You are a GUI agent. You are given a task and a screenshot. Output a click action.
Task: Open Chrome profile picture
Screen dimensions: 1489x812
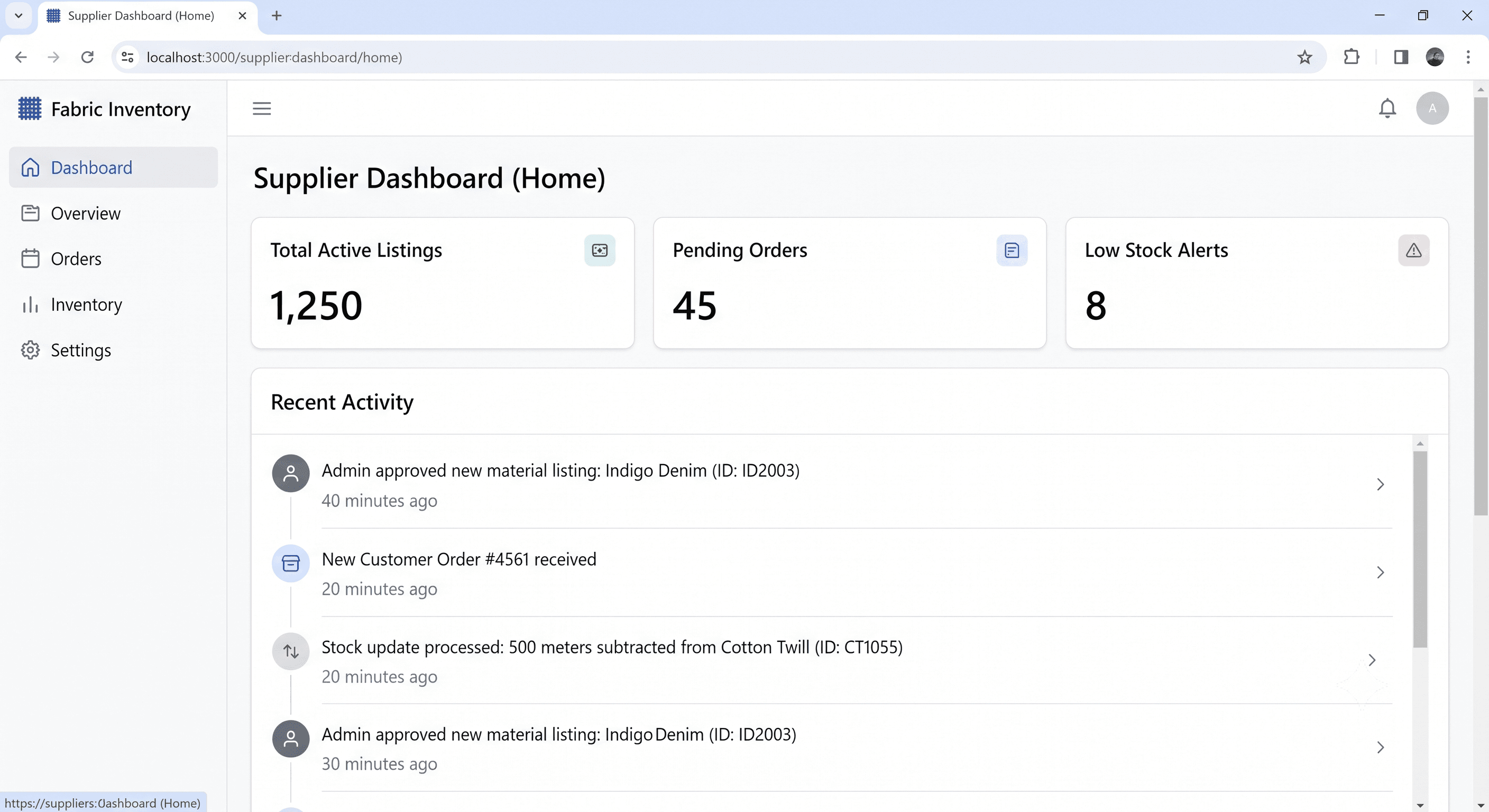1435,57
